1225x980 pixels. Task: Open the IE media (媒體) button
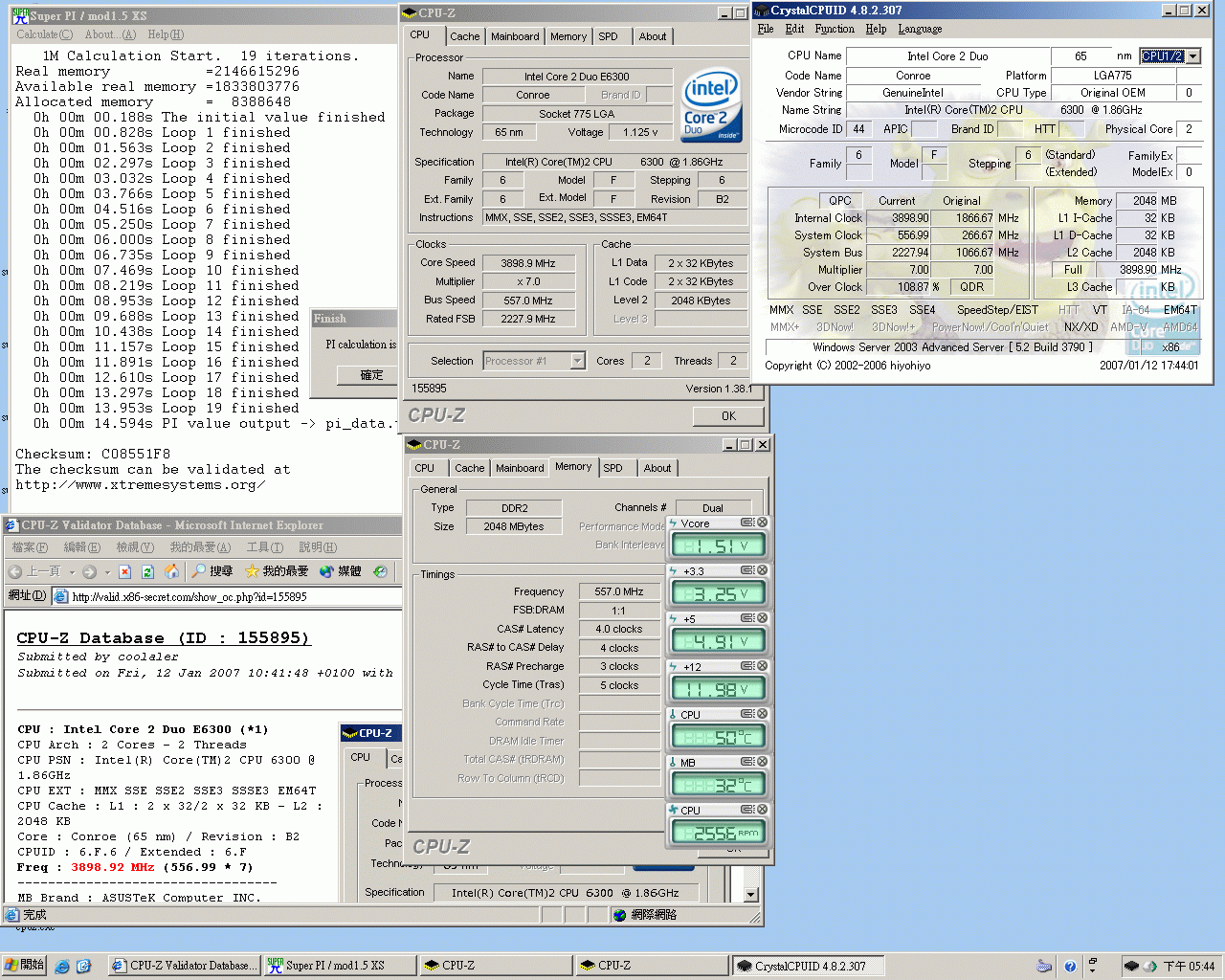(340, 571)
